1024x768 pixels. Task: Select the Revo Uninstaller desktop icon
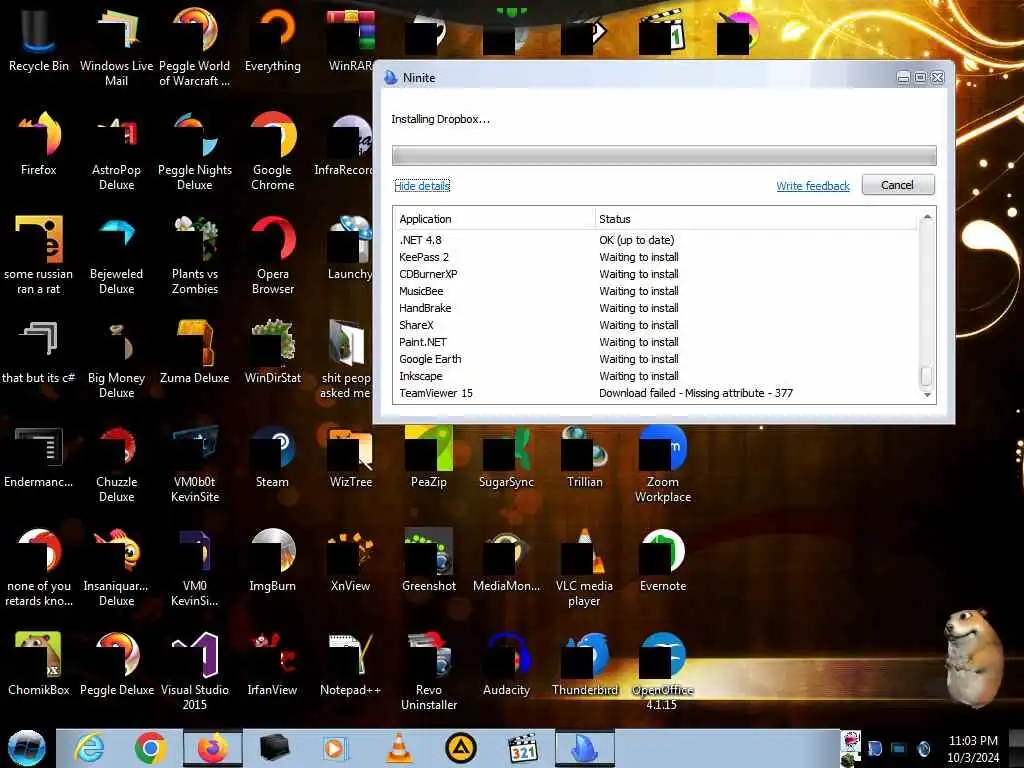coord(429,671)
